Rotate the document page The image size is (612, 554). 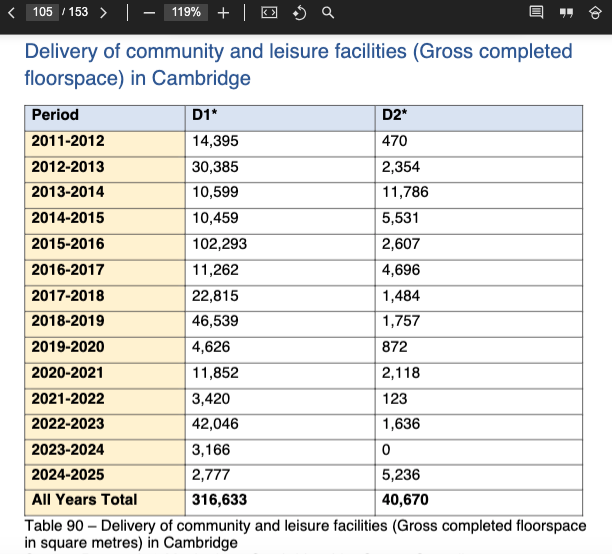tap(298, 13)
